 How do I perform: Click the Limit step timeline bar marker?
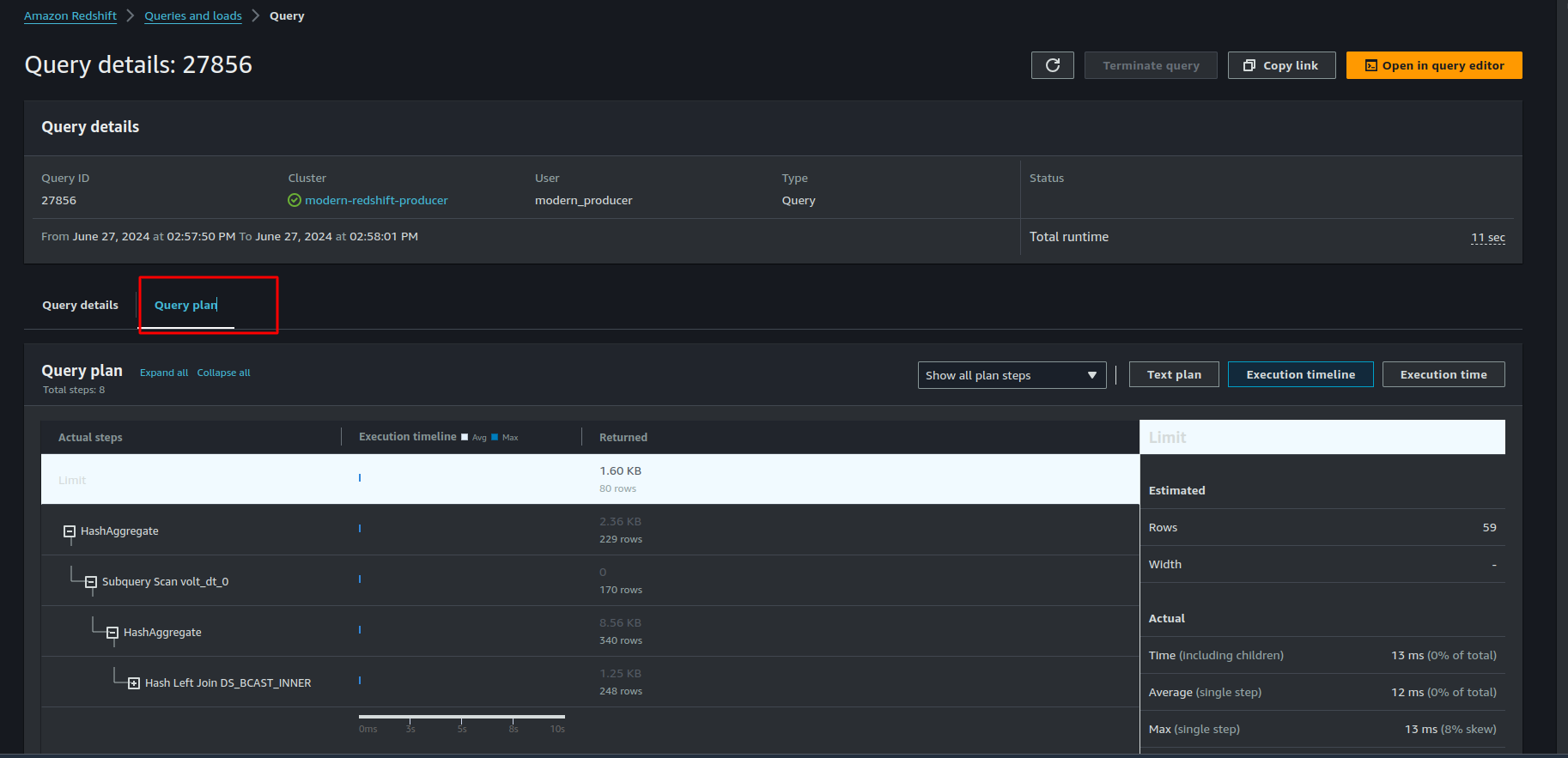(360, 477)
